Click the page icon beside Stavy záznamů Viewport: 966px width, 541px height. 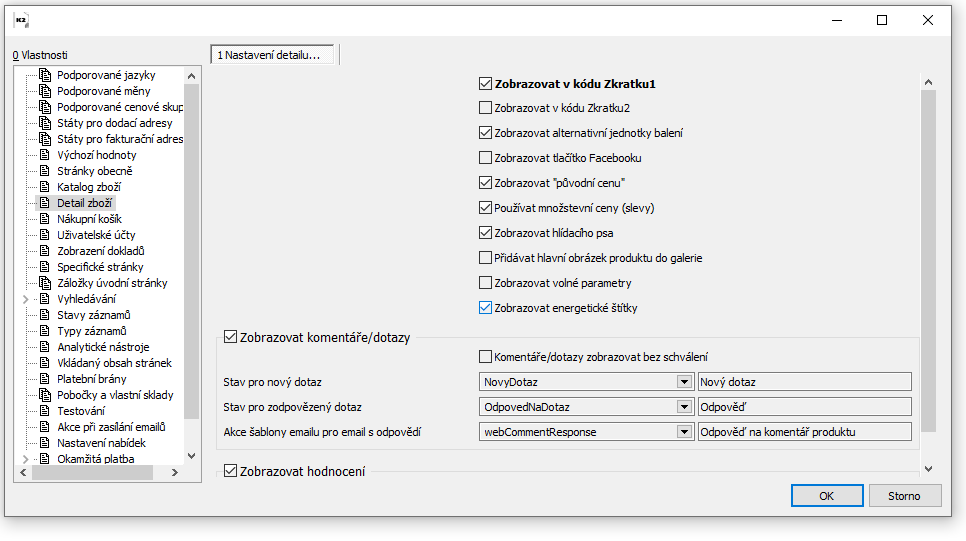(x=44, y=315)
